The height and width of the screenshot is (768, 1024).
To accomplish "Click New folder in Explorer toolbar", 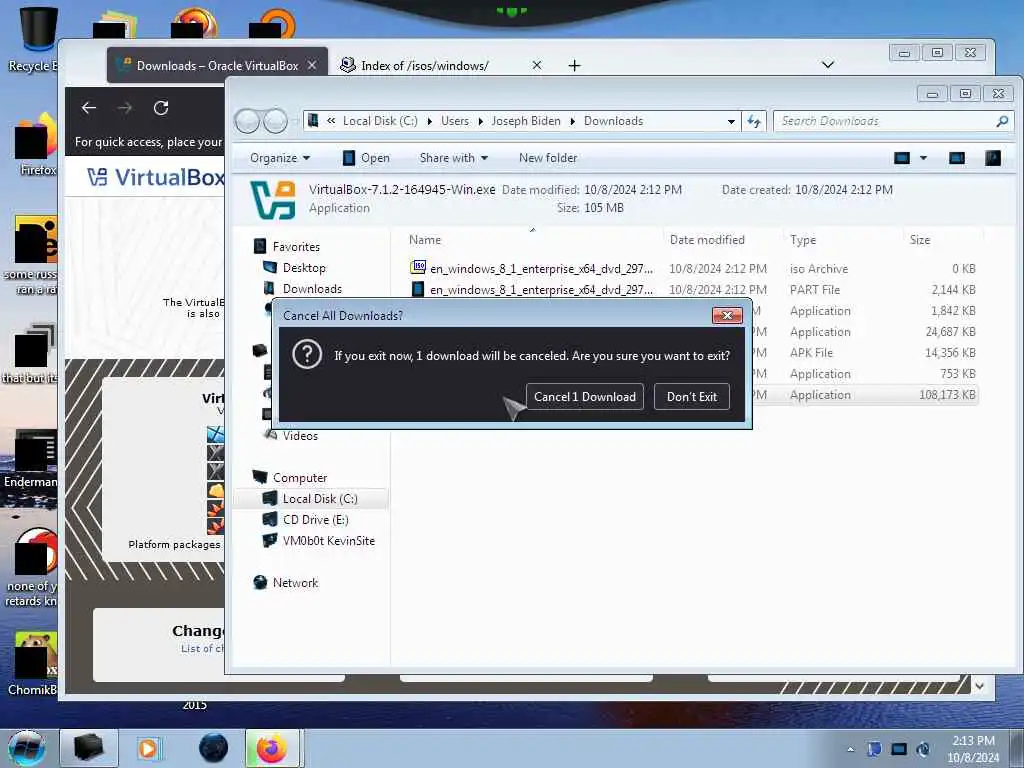I will point(548,158).
